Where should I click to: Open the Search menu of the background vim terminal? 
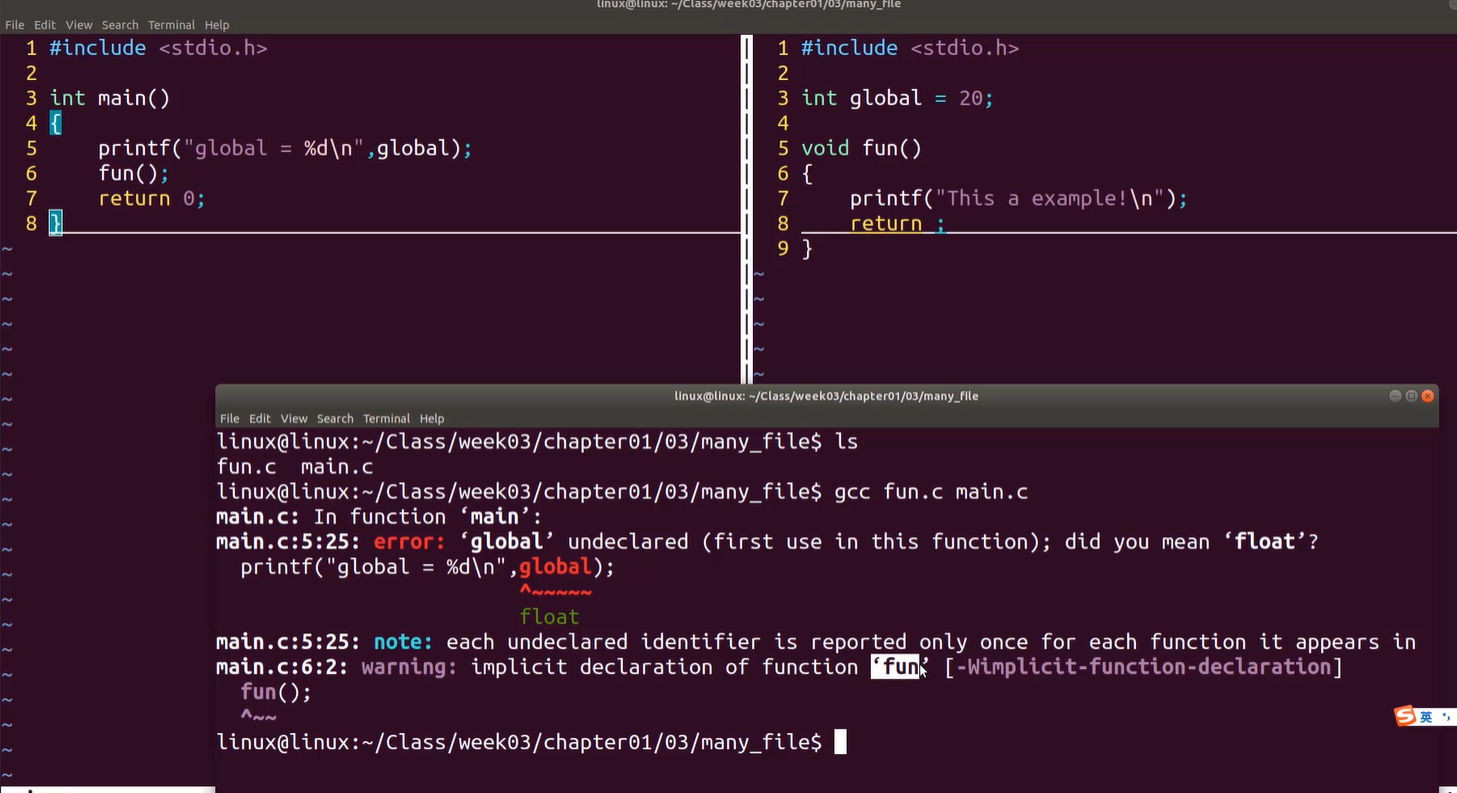pyautogui.click(x=120, y=25)
